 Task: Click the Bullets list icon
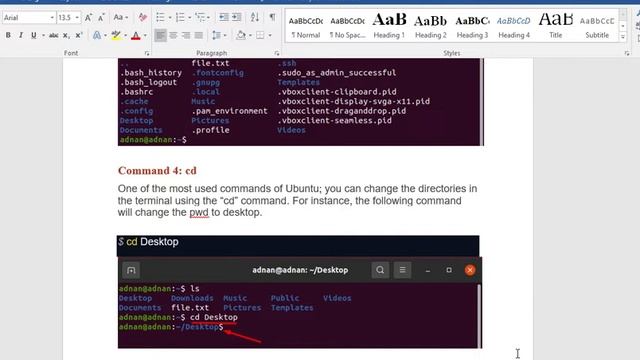(160, 18)
